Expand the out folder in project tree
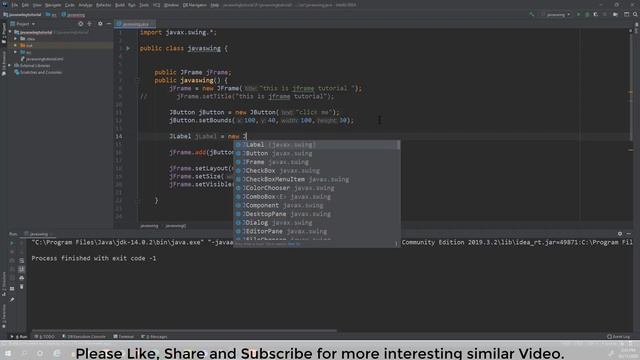 (x=16, y=45)
